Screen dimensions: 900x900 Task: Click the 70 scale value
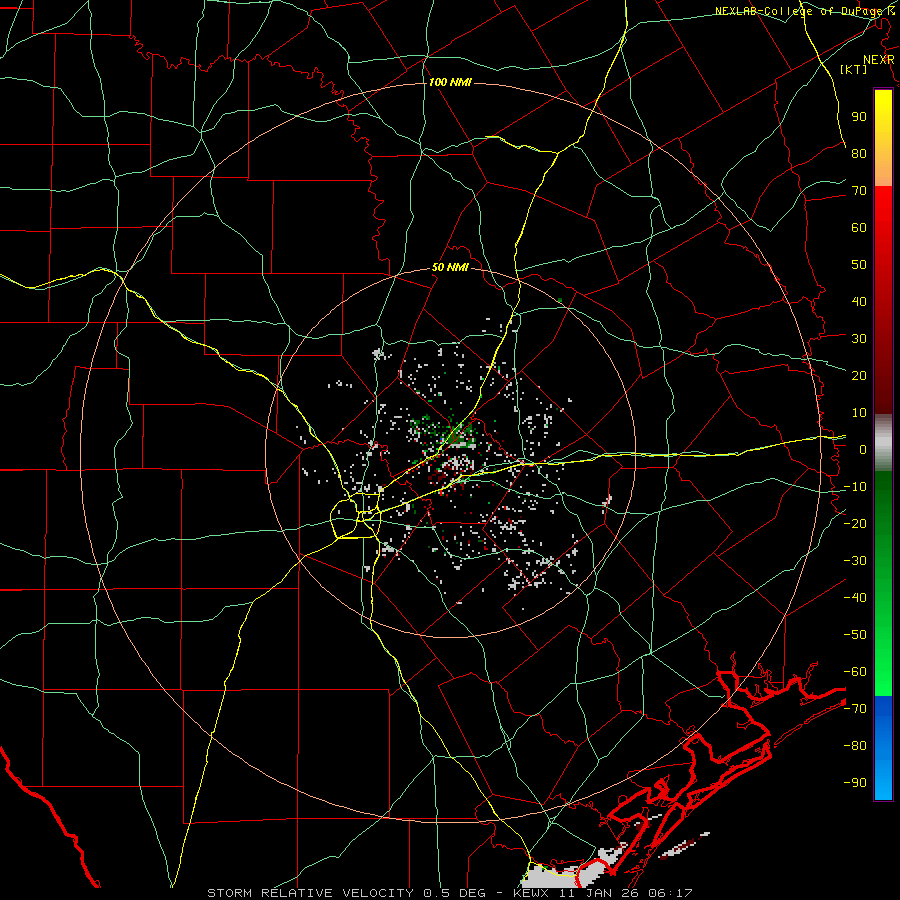coord(859,191)
